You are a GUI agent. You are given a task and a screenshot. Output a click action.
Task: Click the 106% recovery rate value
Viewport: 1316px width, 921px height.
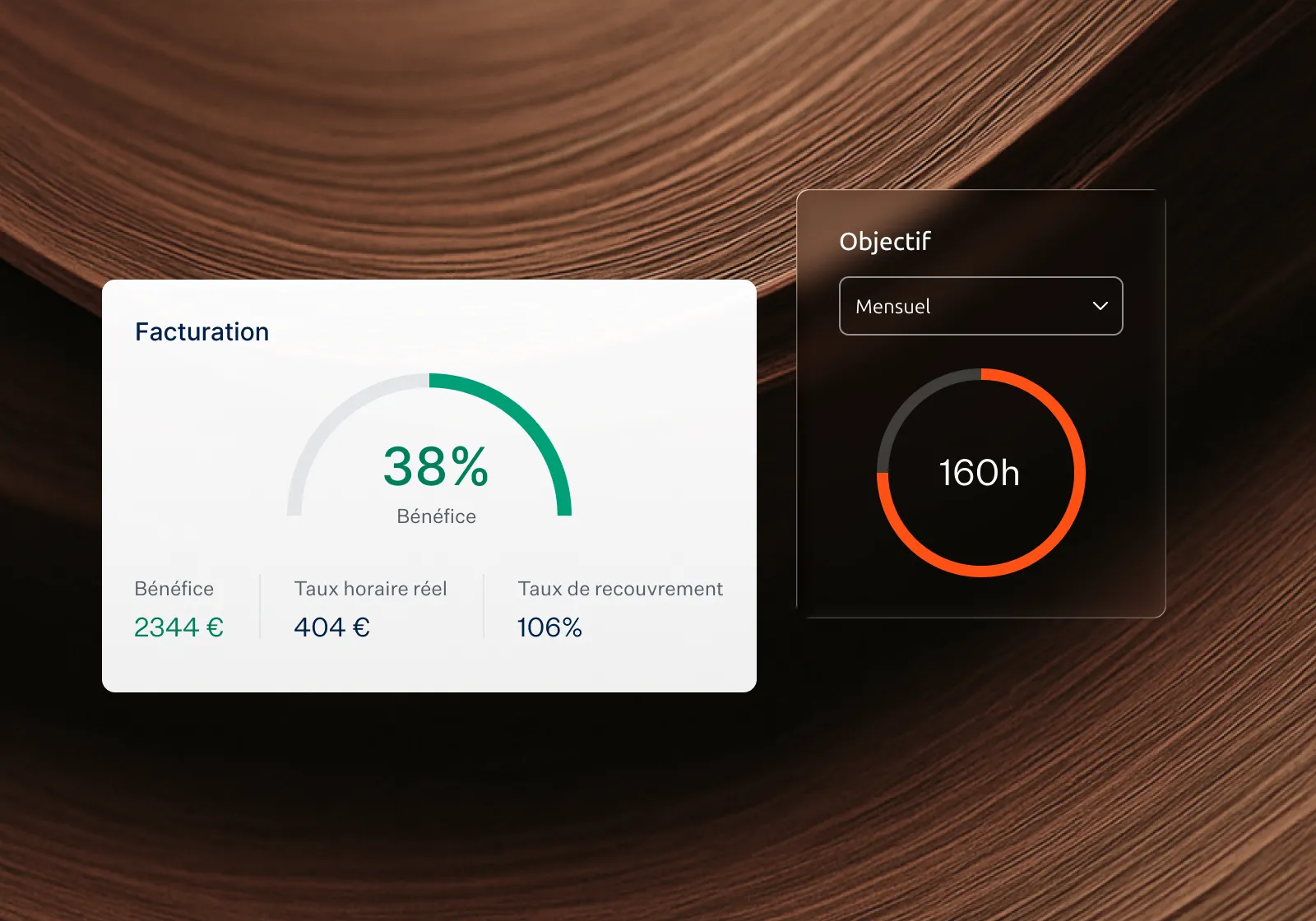(549, 627)
